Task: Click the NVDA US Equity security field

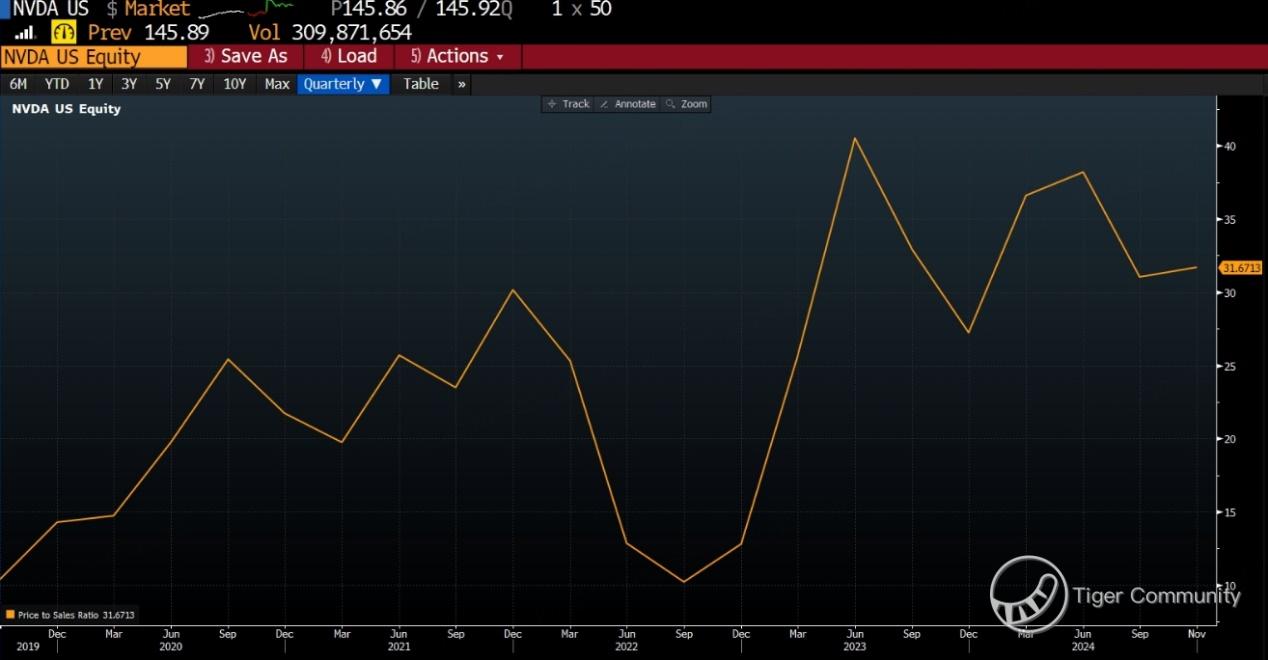Action: [94, 57]
